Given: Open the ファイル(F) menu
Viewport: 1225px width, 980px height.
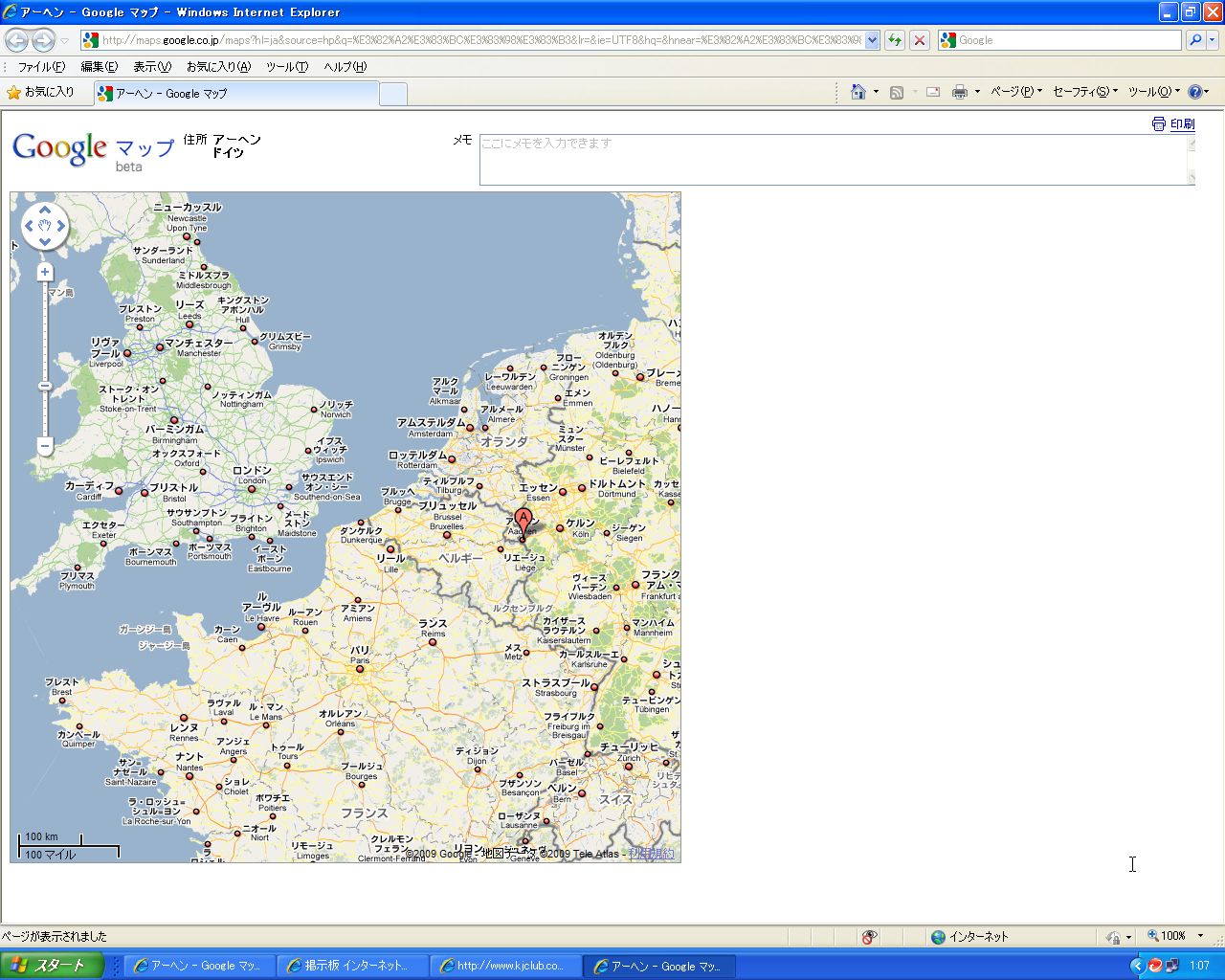Looking at the screenshot, I should point(41,67).
